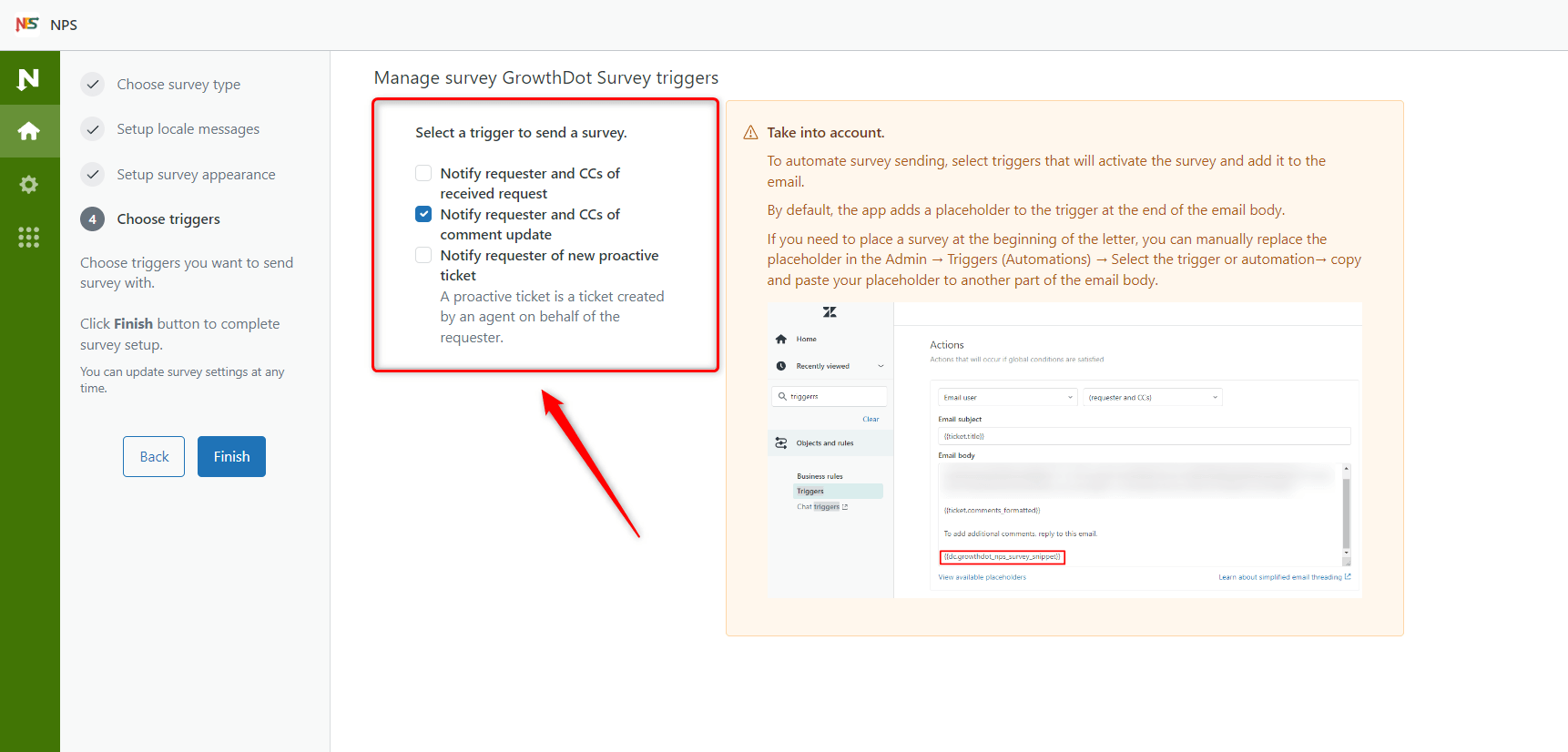Image resolution: width=1568 pixels, height=752 pixels.
Task: Click the Finish button
Action: [x=231, y=457]
